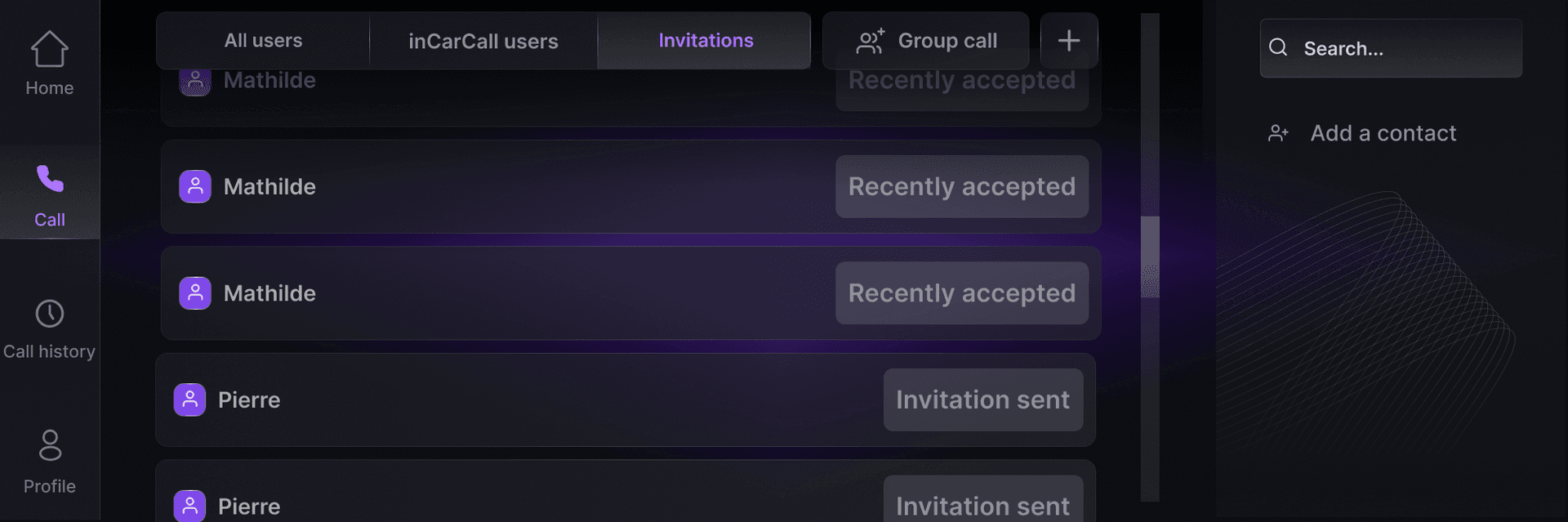Viewport: 1568px width, 522px height.
Task: Click Recently accepted on the last Mathilde row
Action: [961, 293]
